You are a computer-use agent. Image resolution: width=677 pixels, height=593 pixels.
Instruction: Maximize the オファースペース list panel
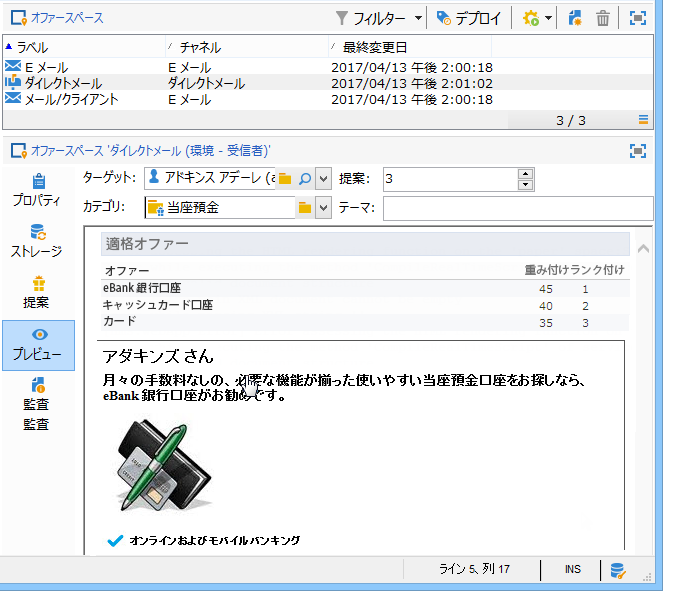click(638, 18)
